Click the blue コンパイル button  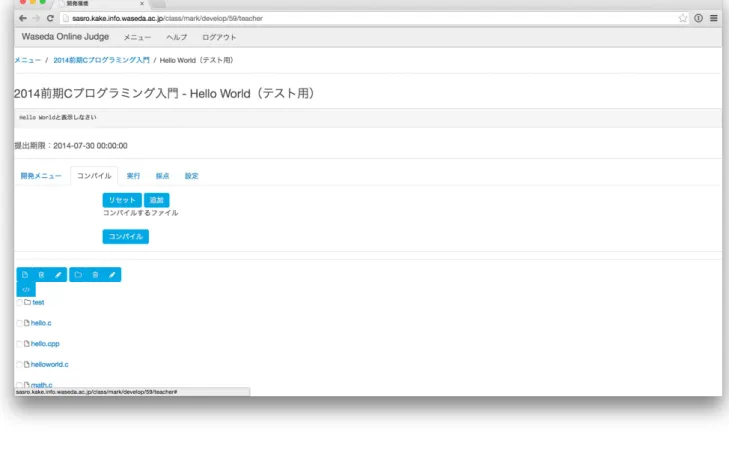click(x=126, y=236)
